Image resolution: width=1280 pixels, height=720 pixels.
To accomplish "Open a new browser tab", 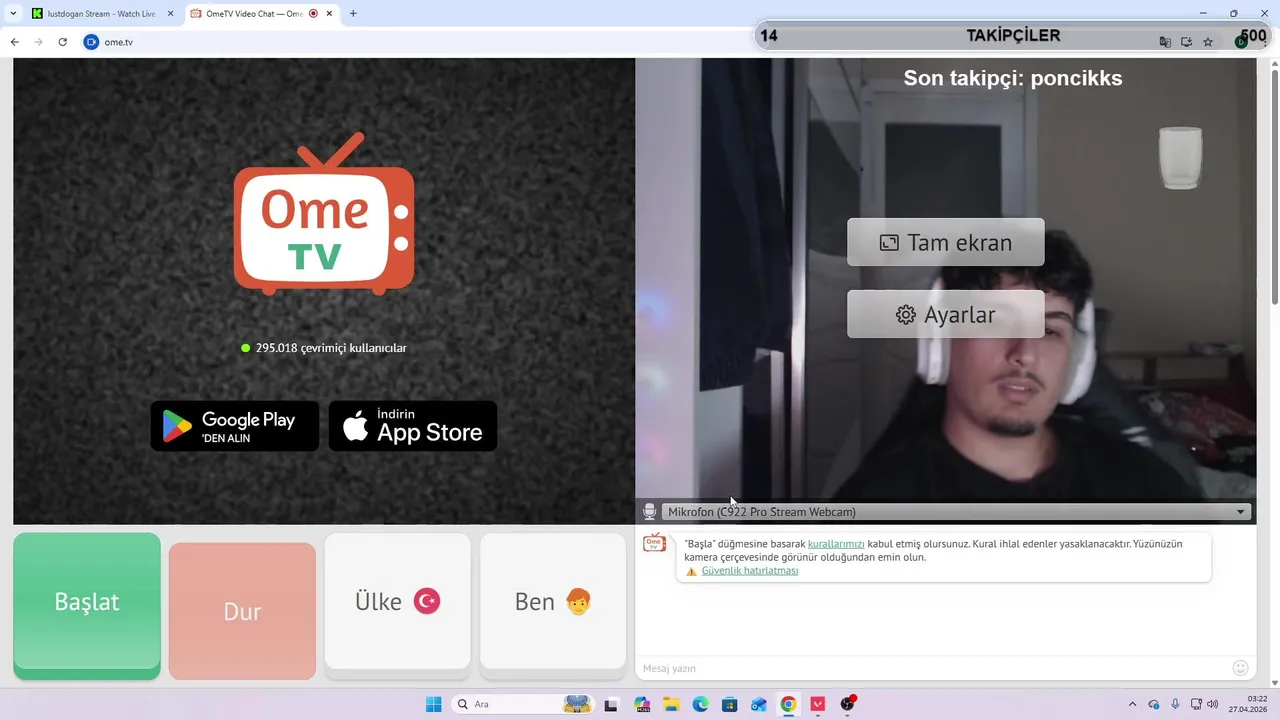I will pos(353,14).
